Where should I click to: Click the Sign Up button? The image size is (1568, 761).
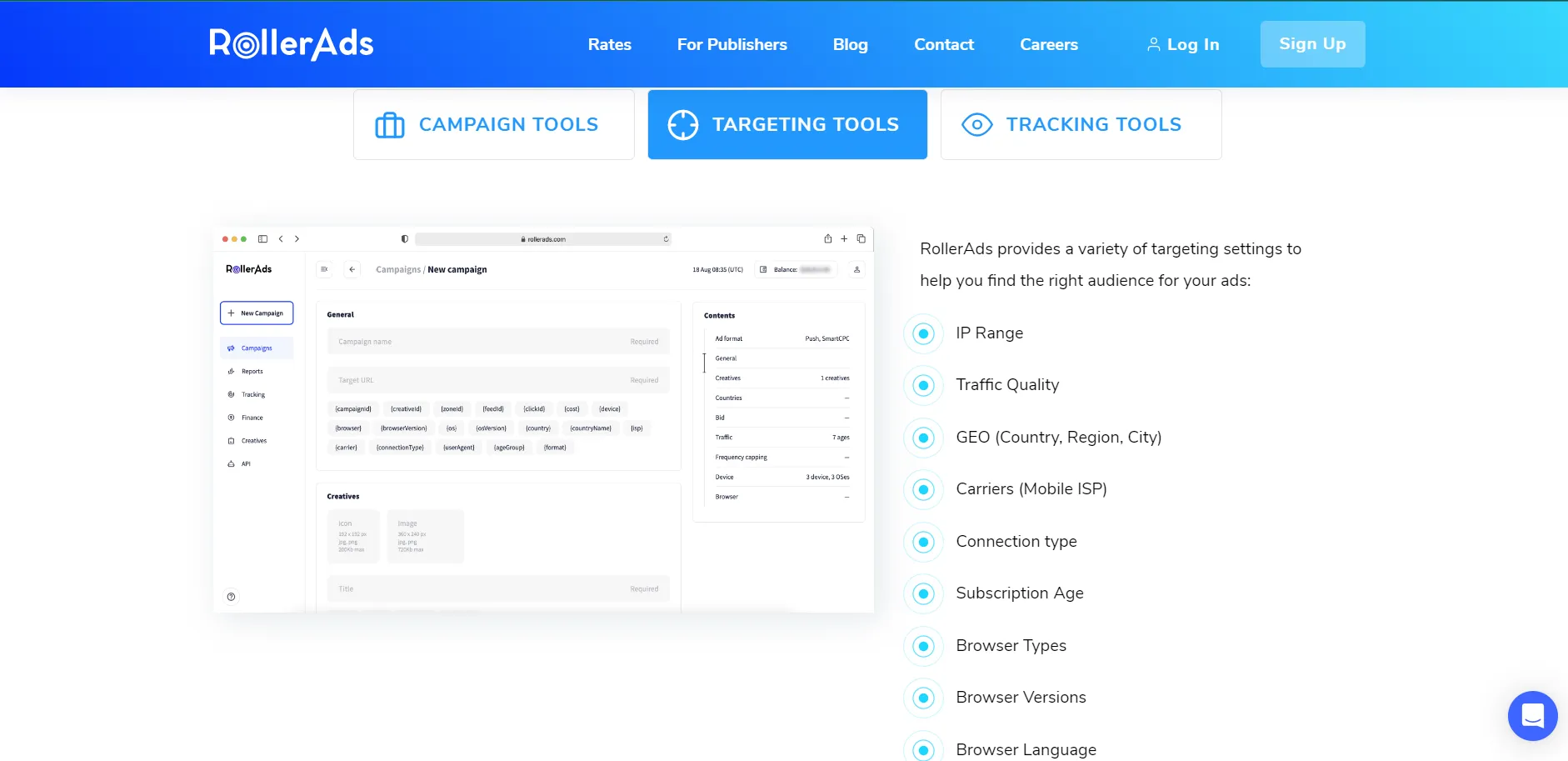click(1312, 44)
